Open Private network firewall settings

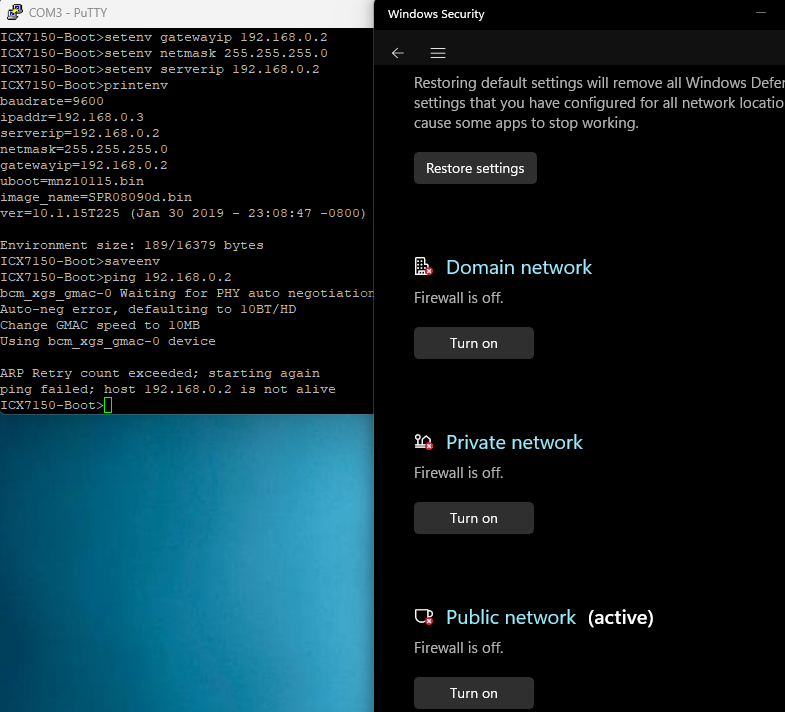514,442
